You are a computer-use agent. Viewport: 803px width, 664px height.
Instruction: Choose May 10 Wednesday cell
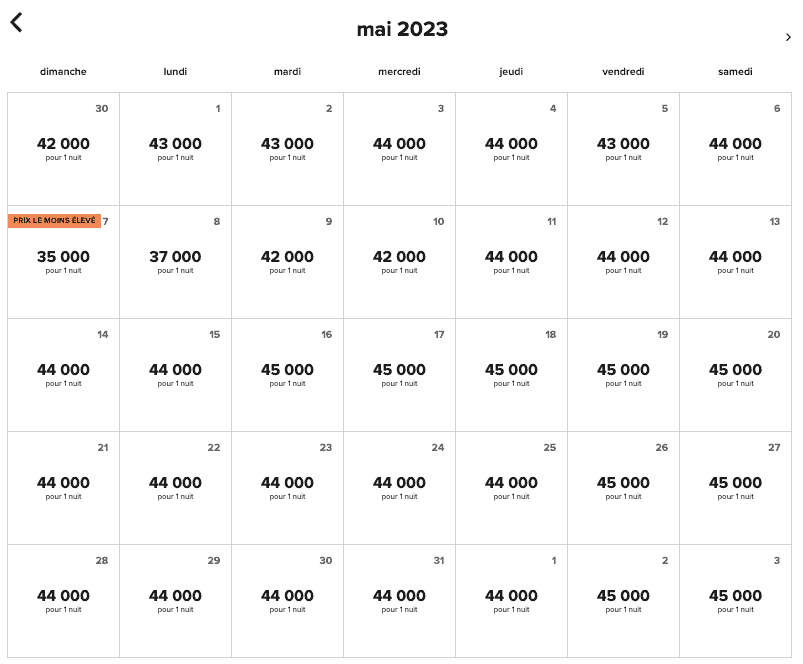[x=399, y=262]
